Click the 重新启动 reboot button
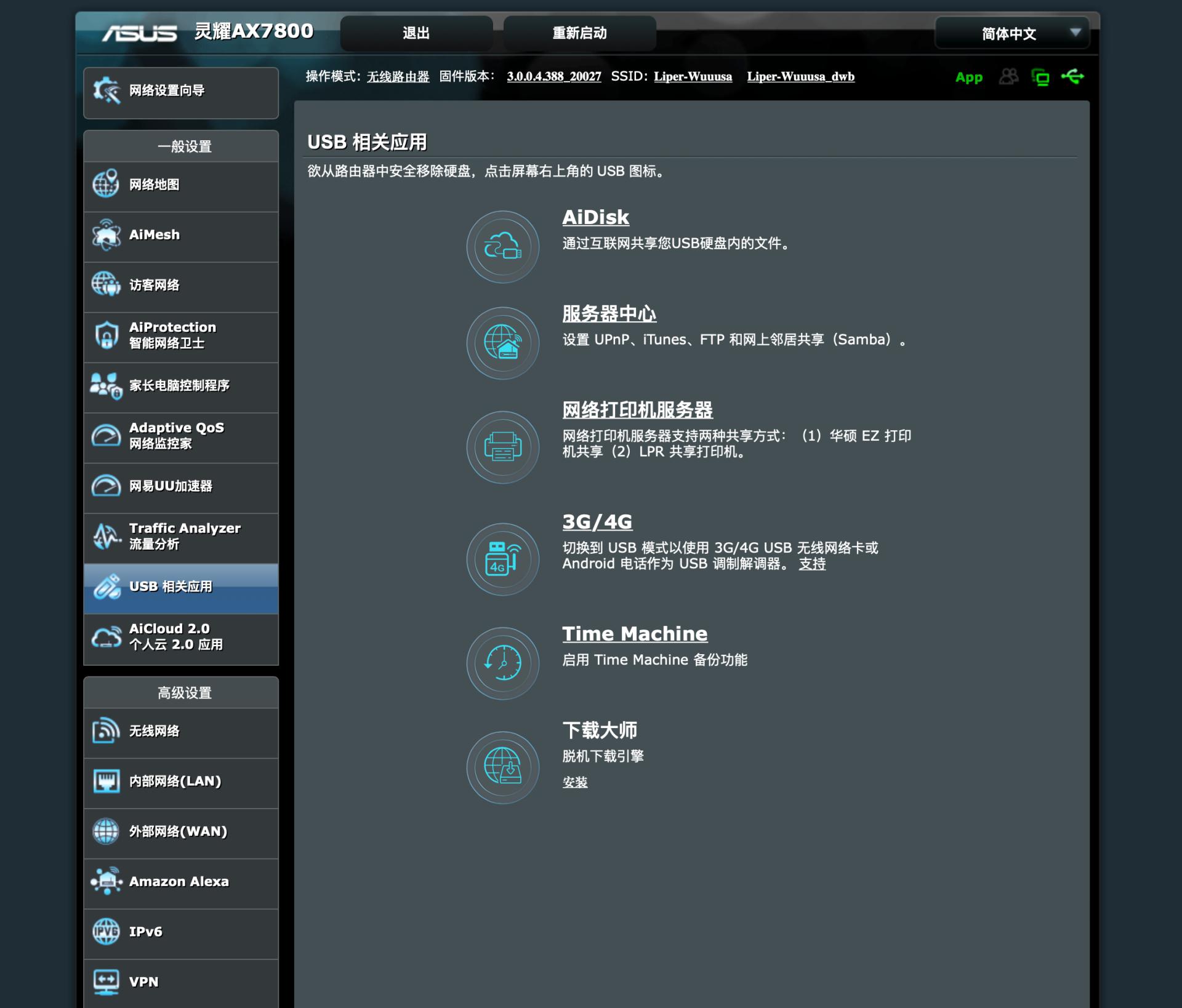This screenshot has width=1182, height=1008. (579, 34)
